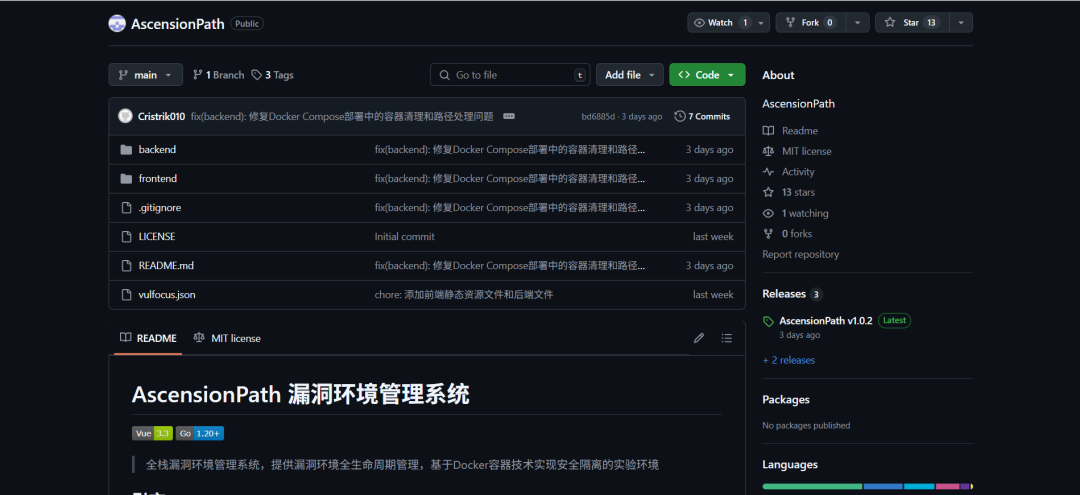
Task: Click the LICENSE file icon
Action: 126,236
